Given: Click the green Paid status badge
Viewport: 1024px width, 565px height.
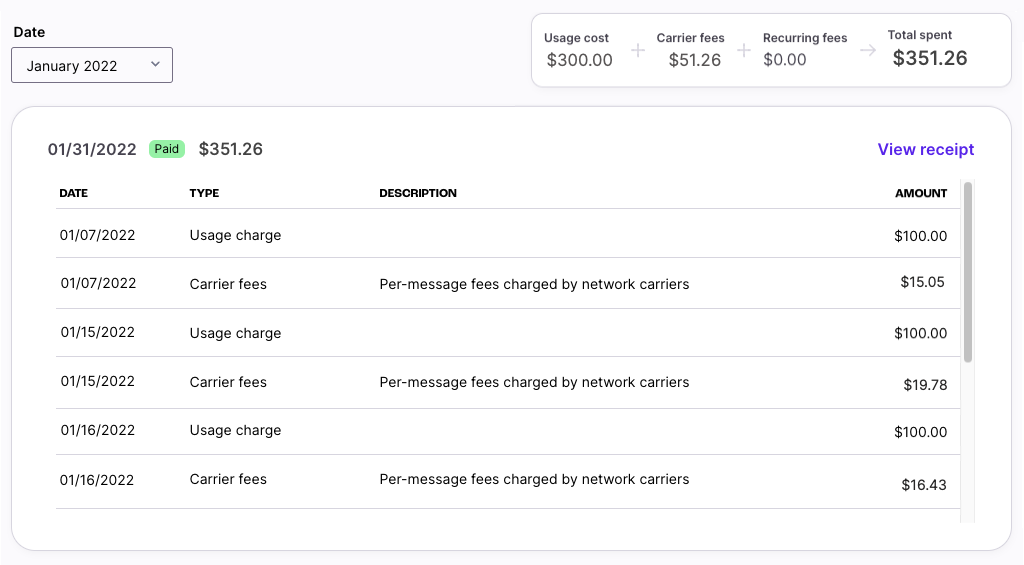Looking at the screenshot, I should 167,149.
